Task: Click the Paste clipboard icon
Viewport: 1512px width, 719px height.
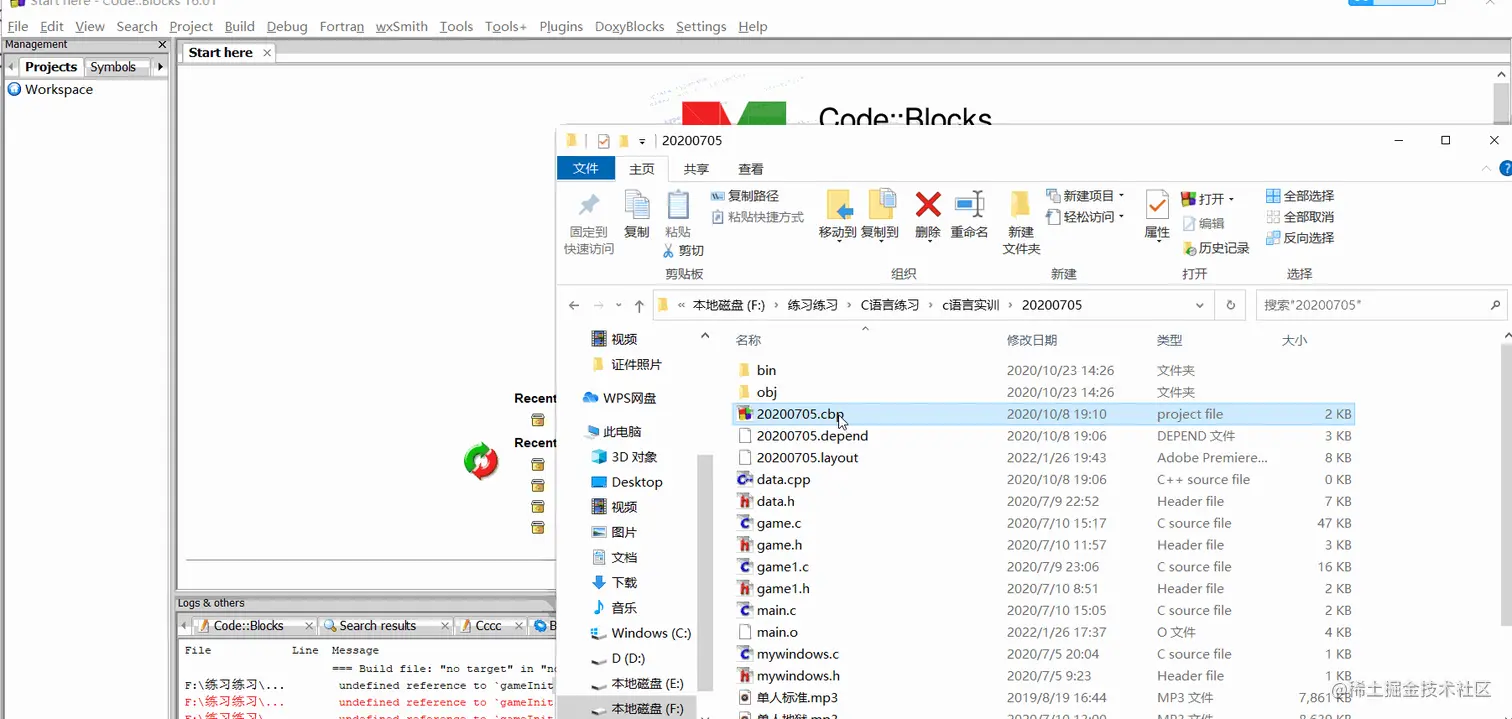Action: (678, 204)
